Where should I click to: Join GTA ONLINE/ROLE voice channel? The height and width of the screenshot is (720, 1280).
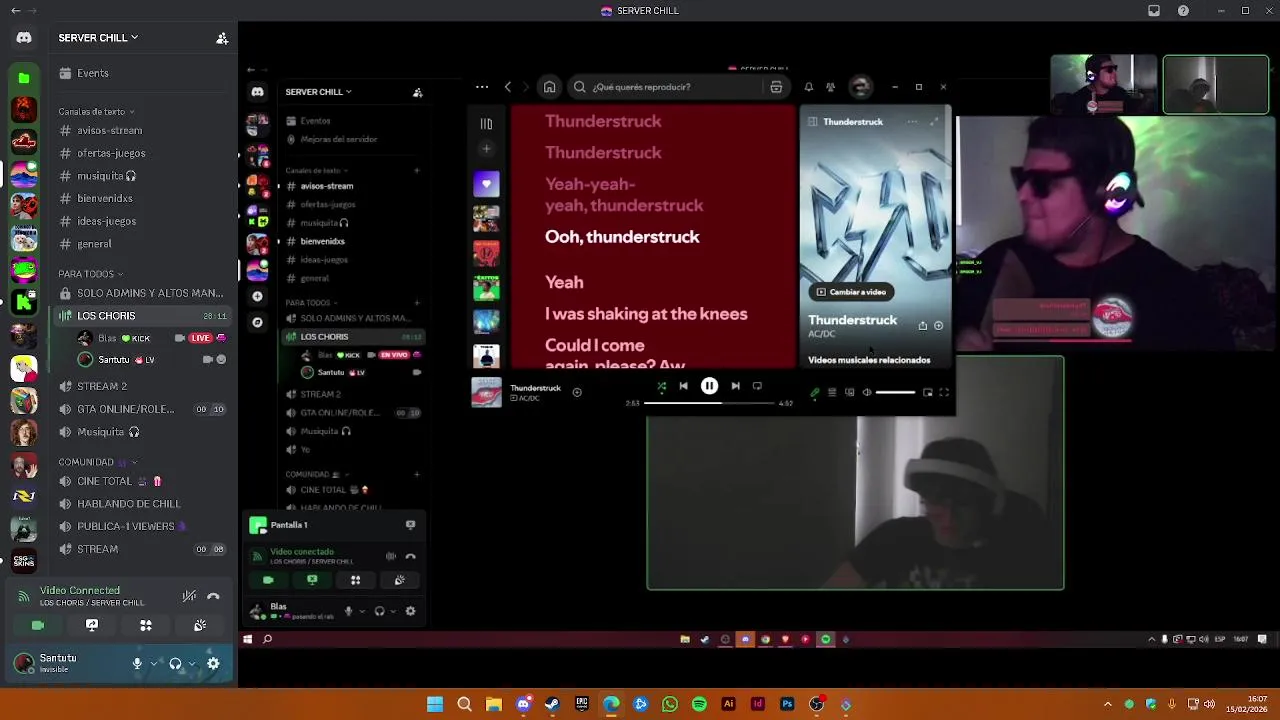(x=143, y=409)
